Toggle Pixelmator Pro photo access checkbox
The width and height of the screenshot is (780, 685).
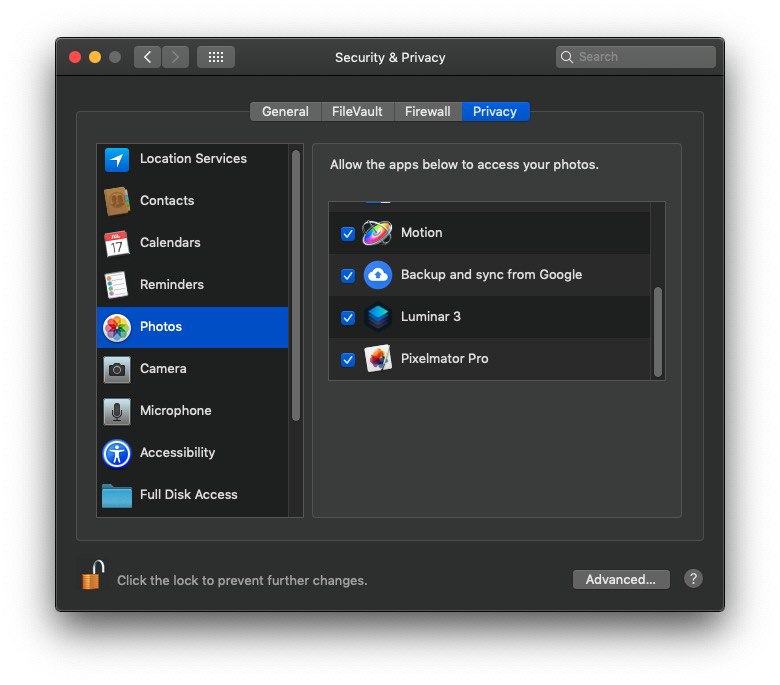pyautogui.click(x=348, y=359)
